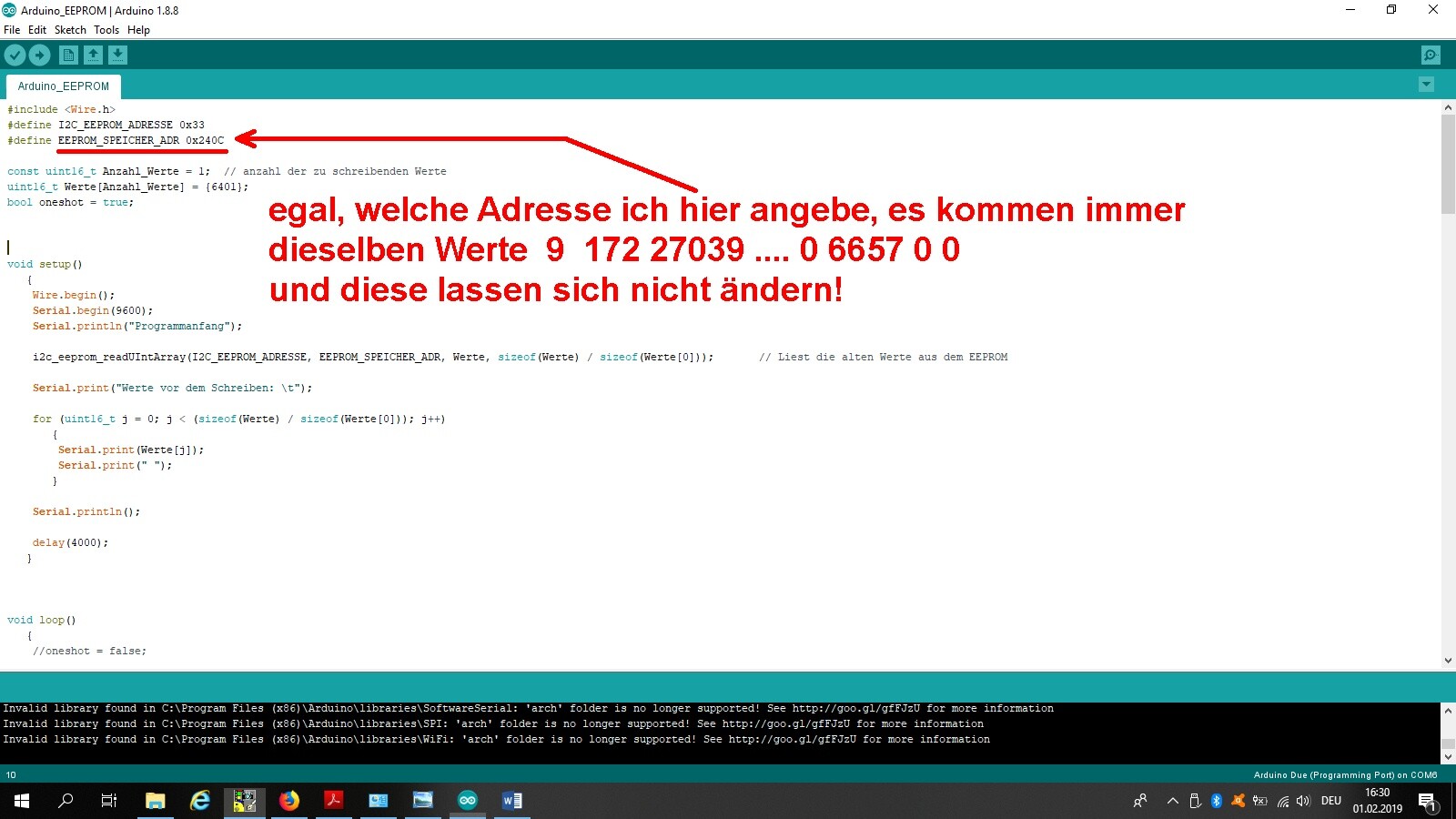
Task: Open Microsoft Word from the taskbar
Action: 511,802
